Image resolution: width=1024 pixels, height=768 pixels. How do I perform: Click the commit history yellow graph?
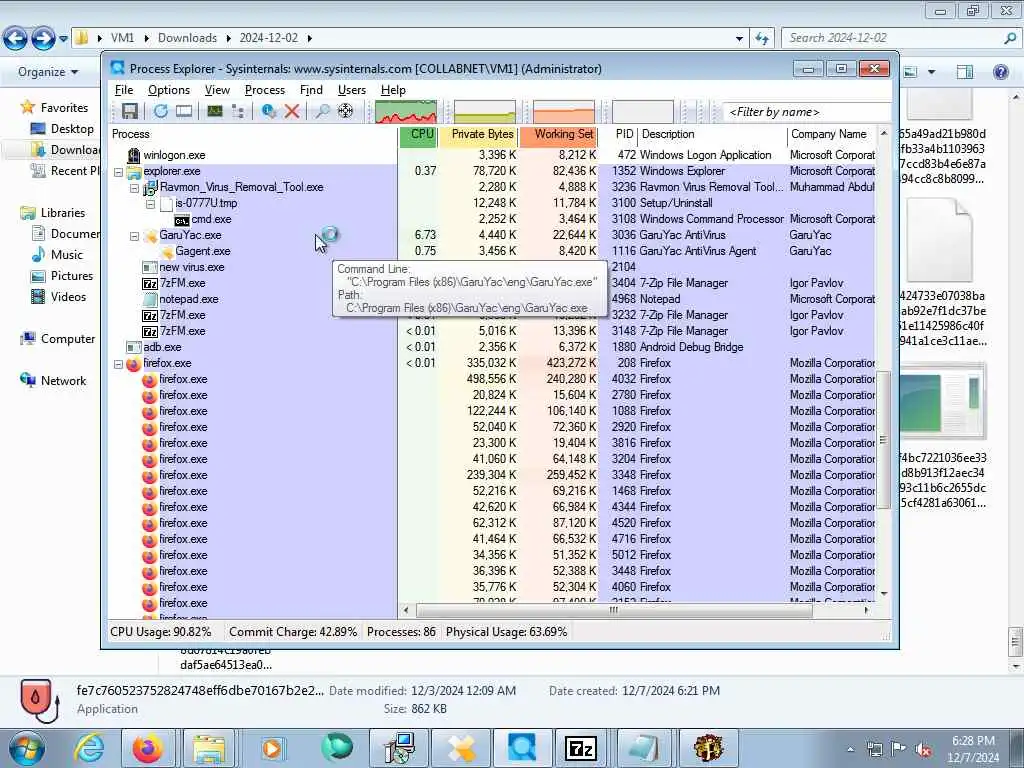pyautogui.click(x=485, y=112)
